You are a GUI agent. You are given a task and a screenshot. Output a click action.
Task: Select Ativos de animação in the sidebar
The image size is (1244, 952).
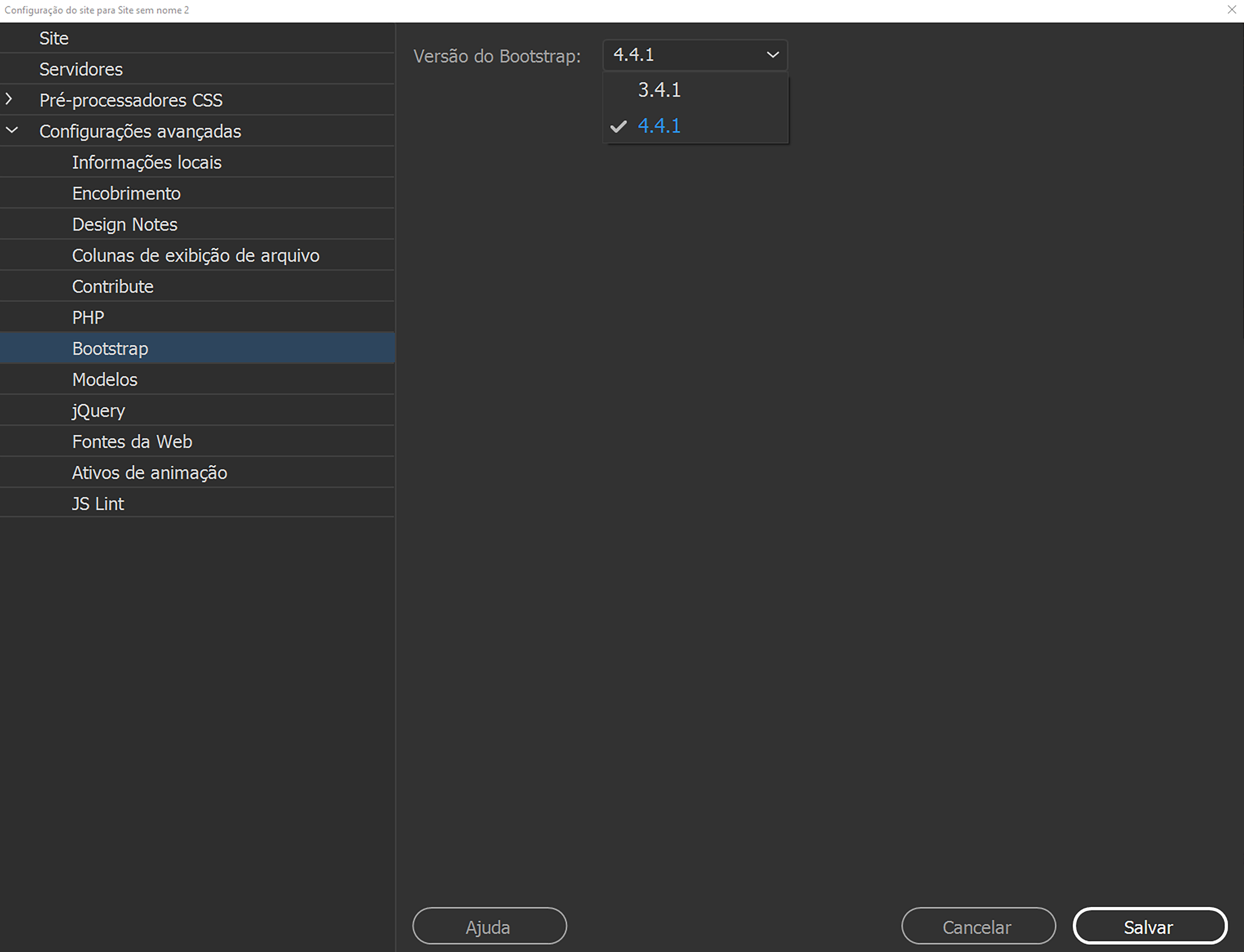(150, 472)
